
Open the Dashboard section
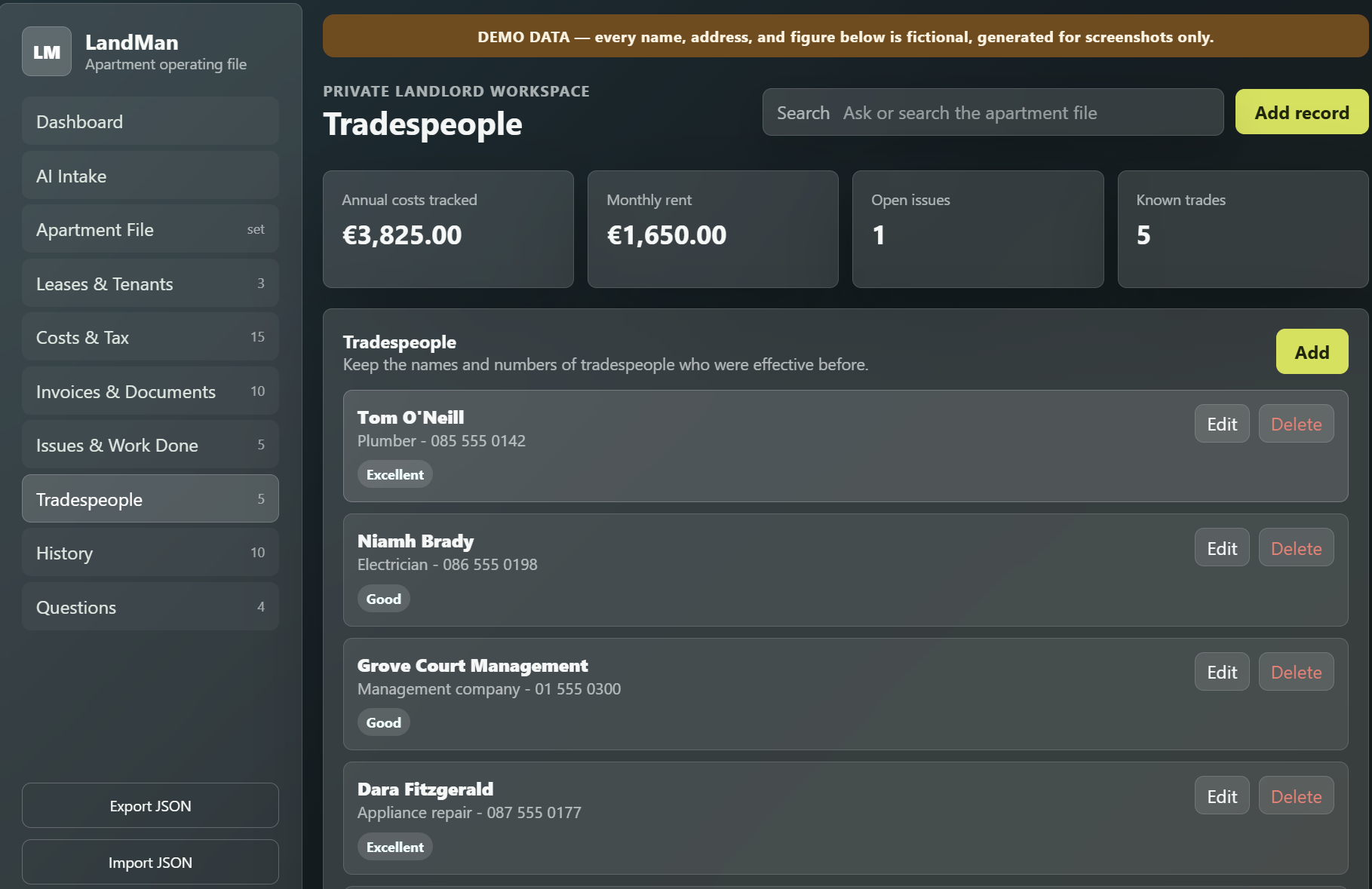150,121
